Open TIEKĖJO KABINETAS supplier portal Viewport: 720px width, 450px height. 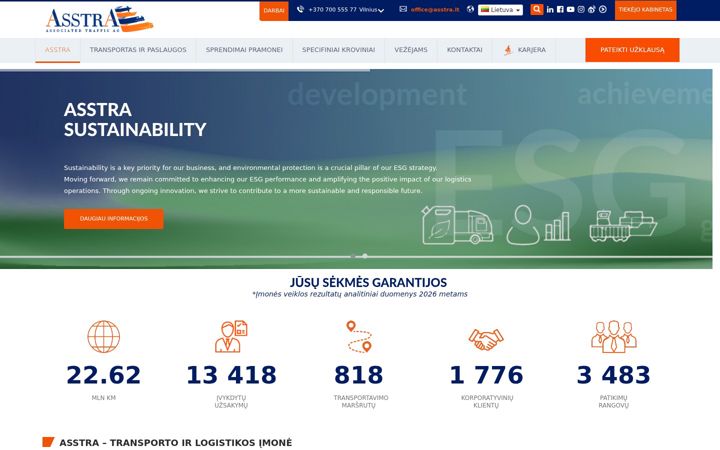coord(645,10)
